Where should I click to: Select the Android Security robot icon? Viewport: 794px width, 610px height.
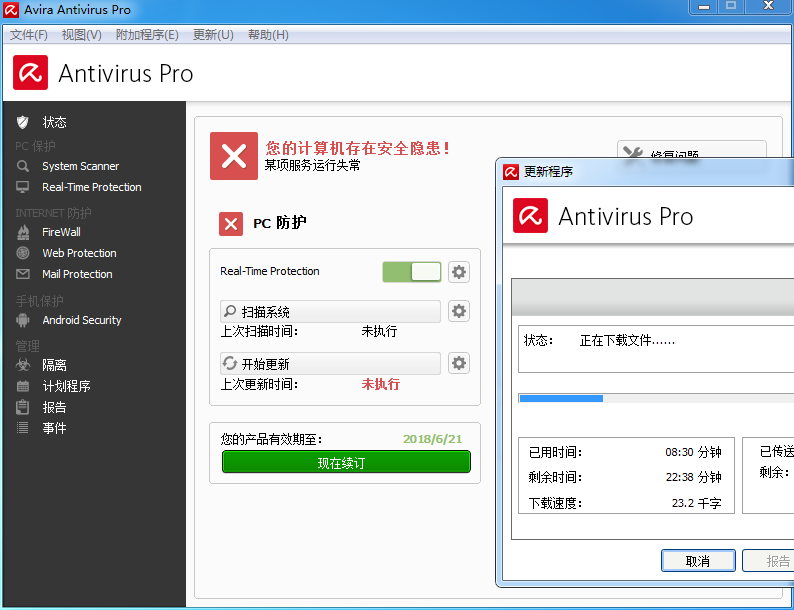(x=23, y=320)
